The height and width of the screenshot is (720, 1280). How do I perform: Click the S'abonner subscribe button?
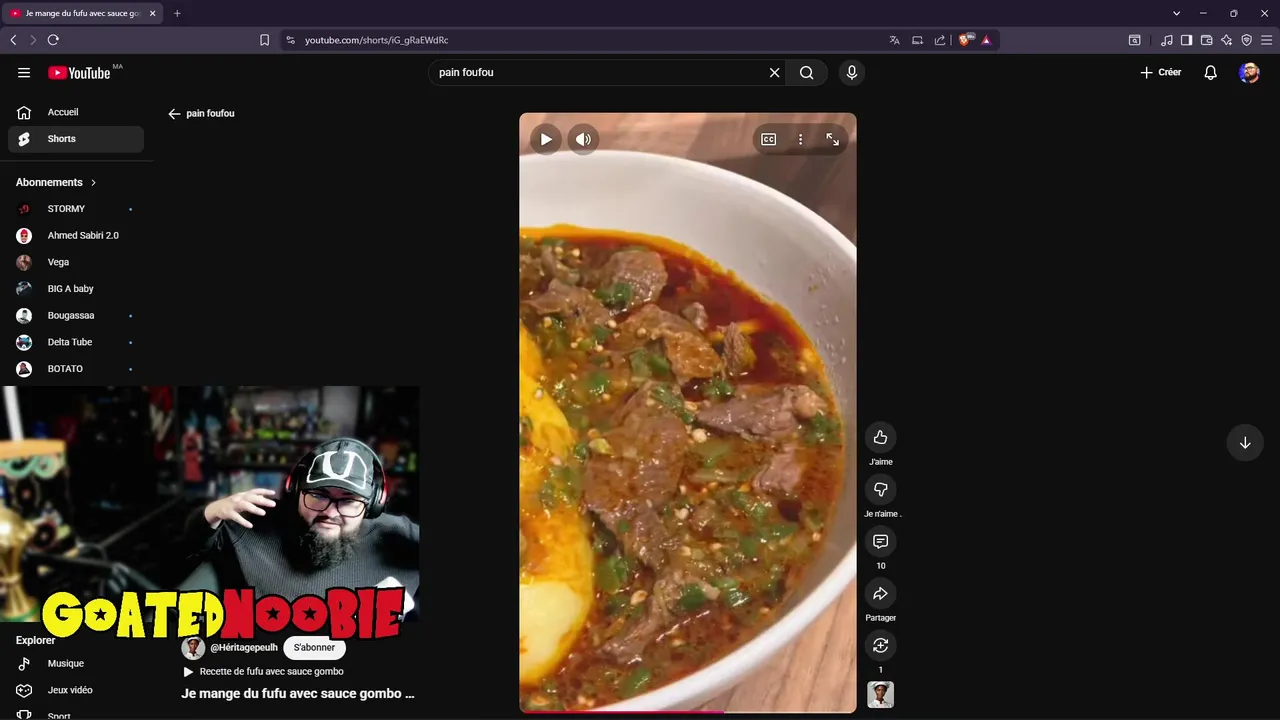click(314, 647)
